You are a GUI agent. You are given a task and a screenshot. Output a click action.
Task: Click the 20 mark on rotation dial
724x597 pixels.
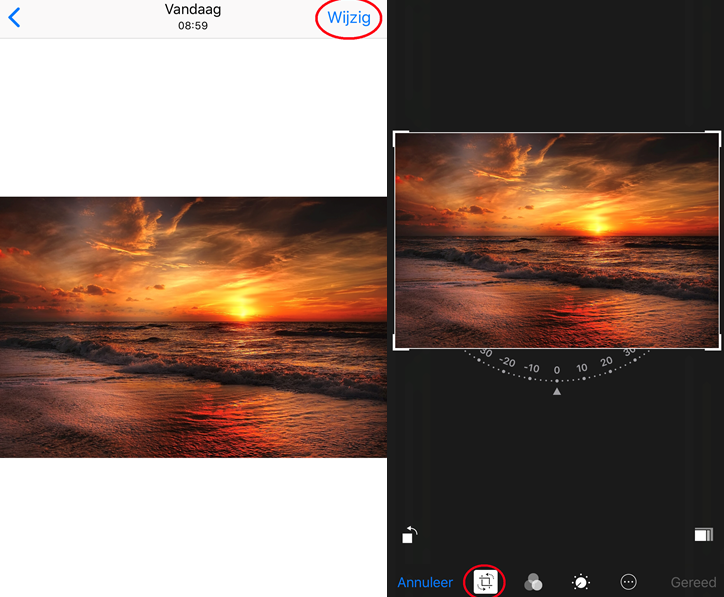click(606, 362)
